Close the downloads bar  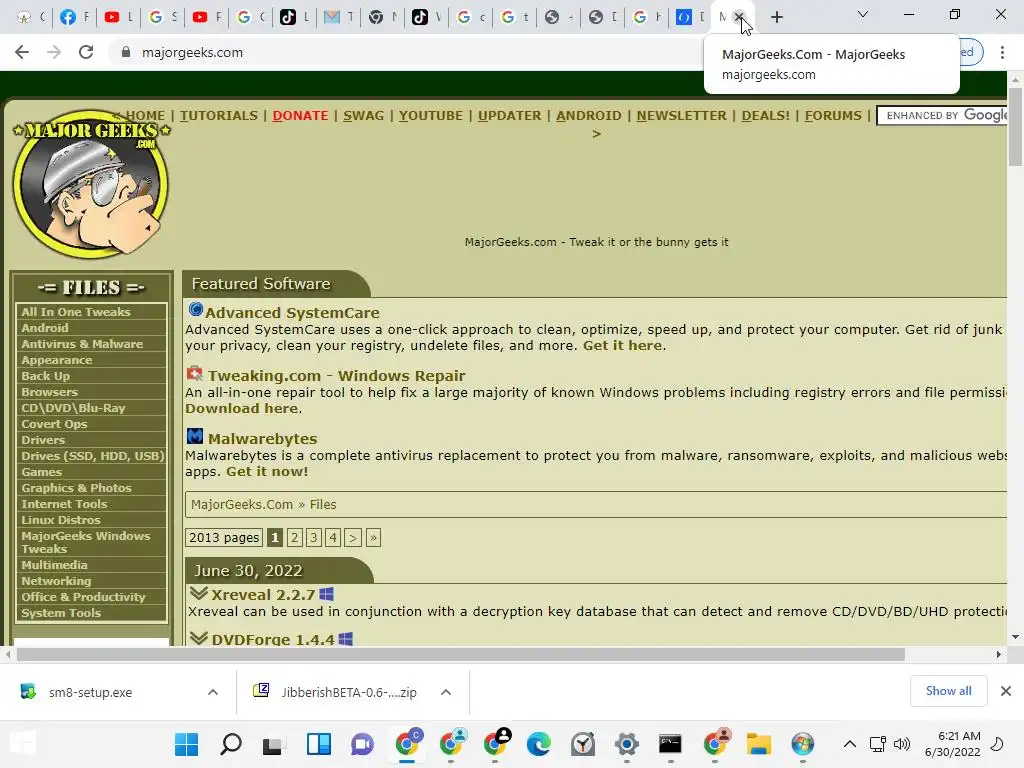point(1006,691)
